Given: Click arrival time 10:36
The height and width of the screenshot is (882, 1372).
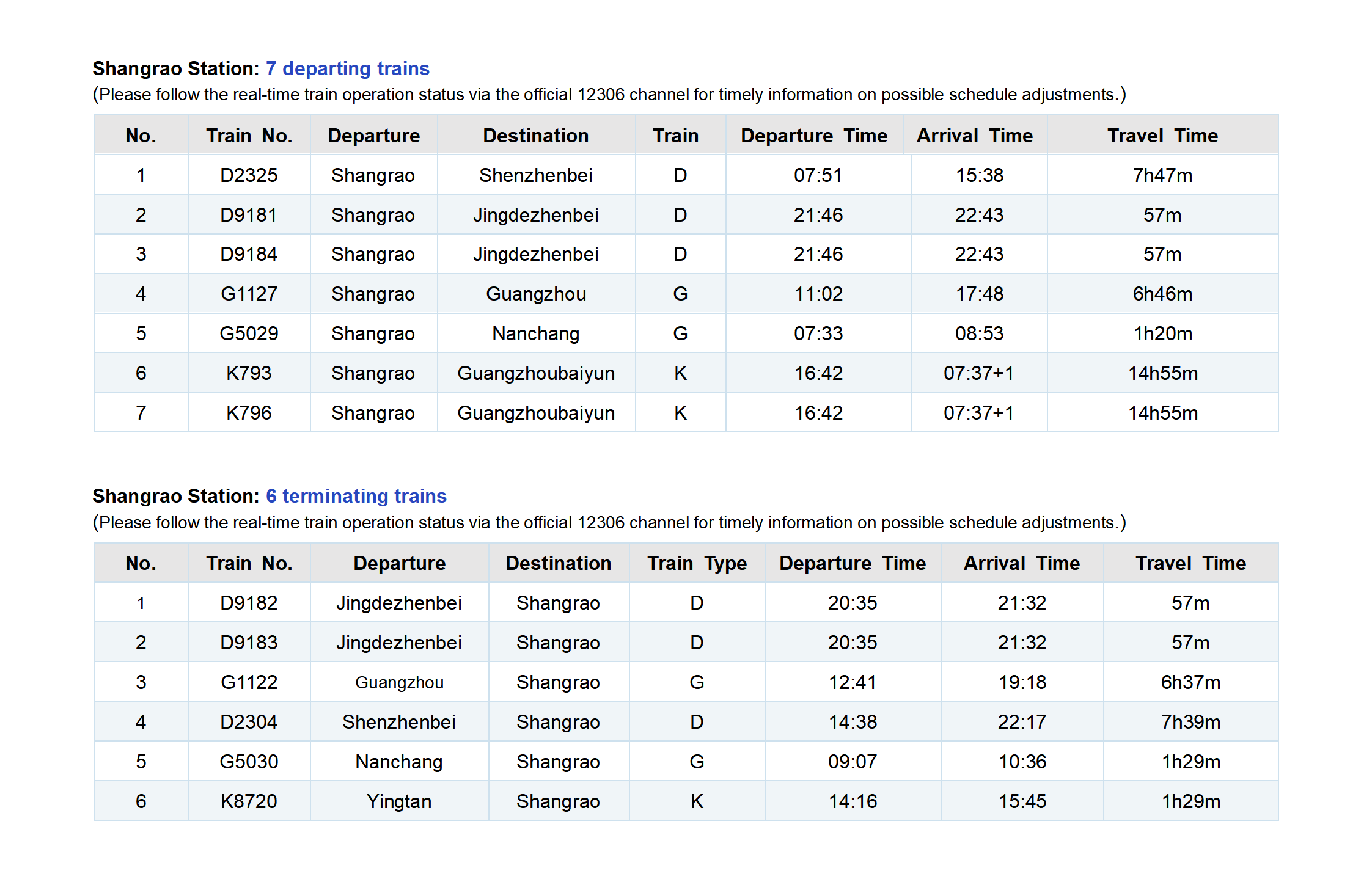Looking at the screenshot, I should (x=1022, y=762).
